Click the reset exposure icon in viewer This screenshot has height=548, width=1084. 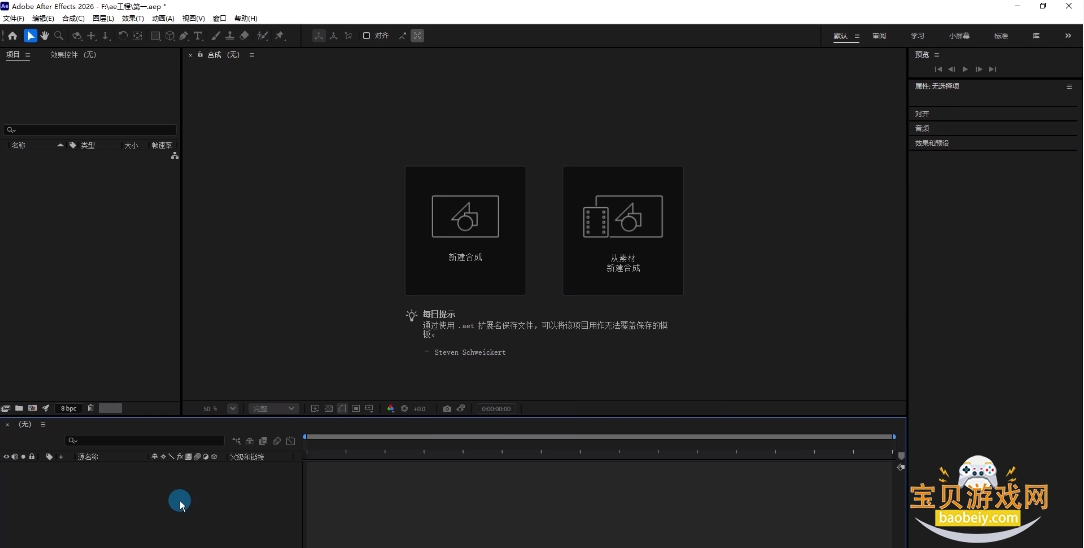tap(404, 408)
